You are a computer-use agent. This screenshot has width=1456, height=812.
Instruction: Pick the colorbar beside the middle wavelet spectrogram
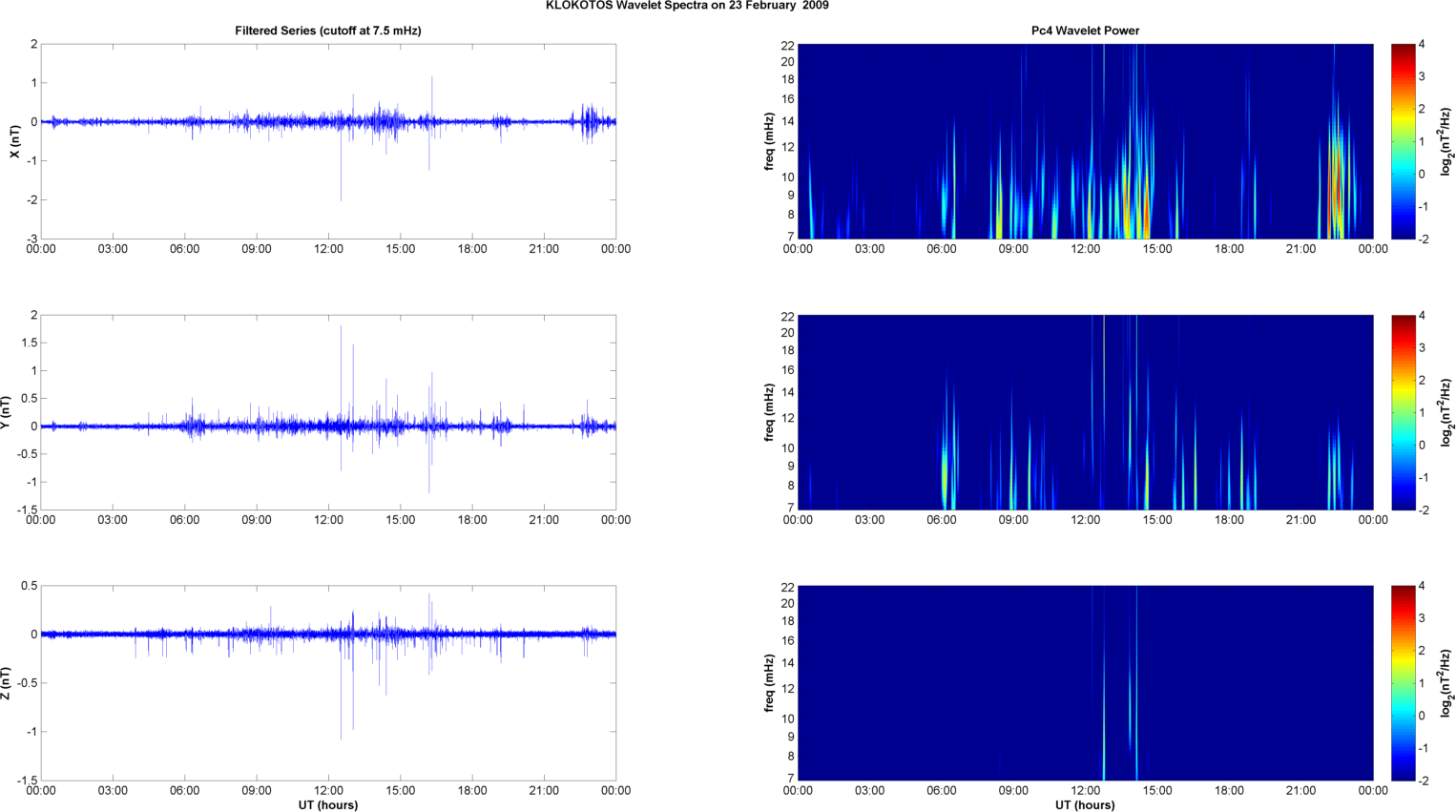point(1404,412)
